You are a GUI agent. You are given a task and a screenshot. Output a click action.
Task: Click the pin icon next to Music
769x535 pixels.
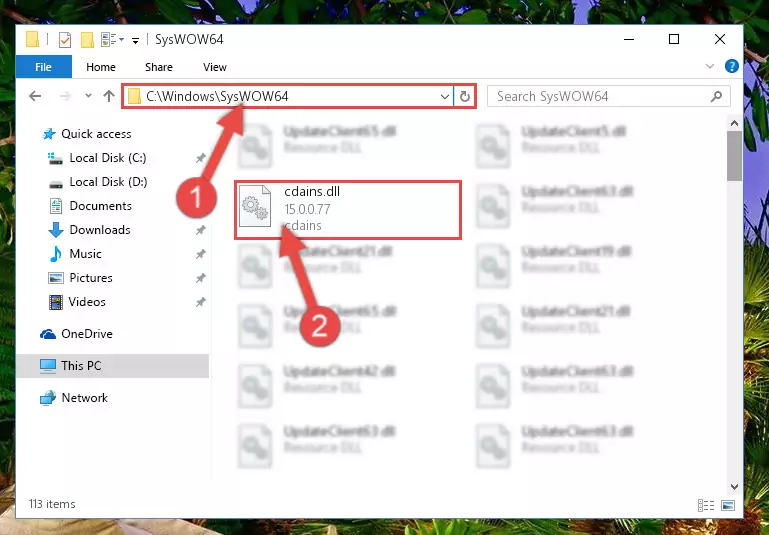point(200,254)
